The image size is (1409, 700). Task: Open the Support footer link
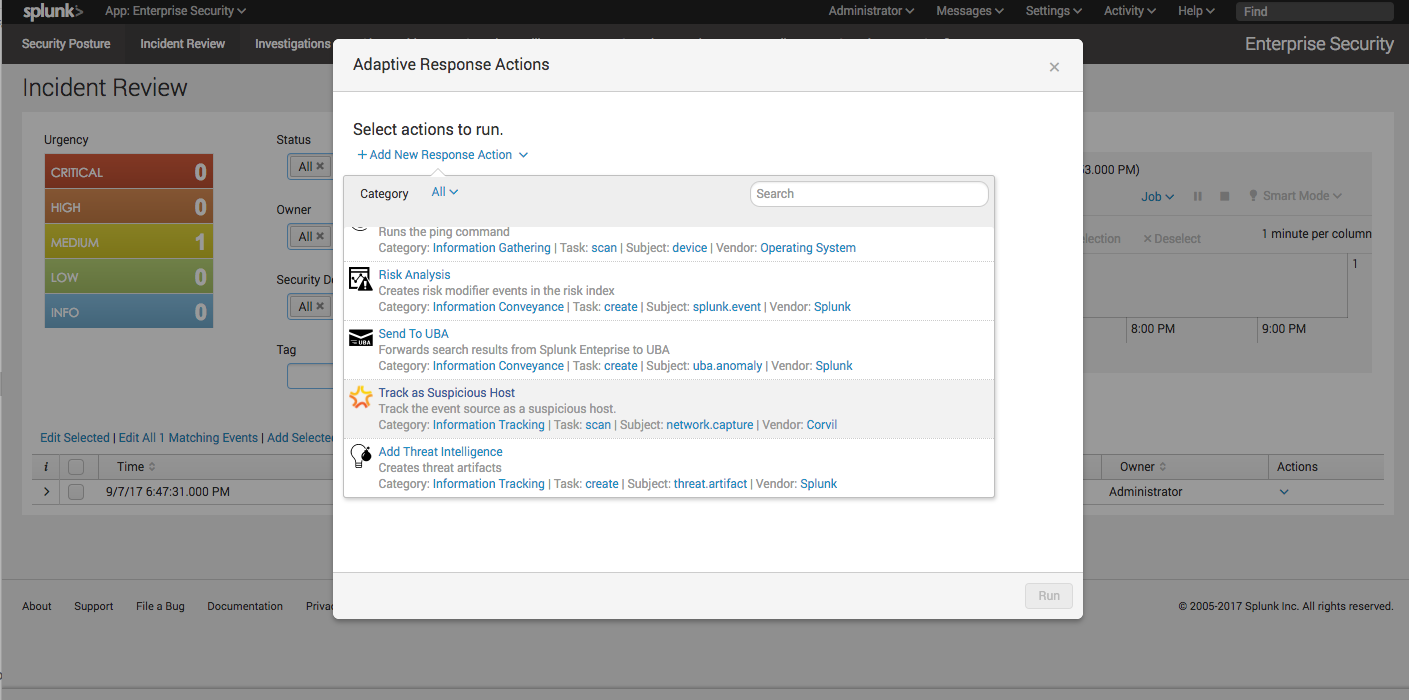click(x=94, y=606)
